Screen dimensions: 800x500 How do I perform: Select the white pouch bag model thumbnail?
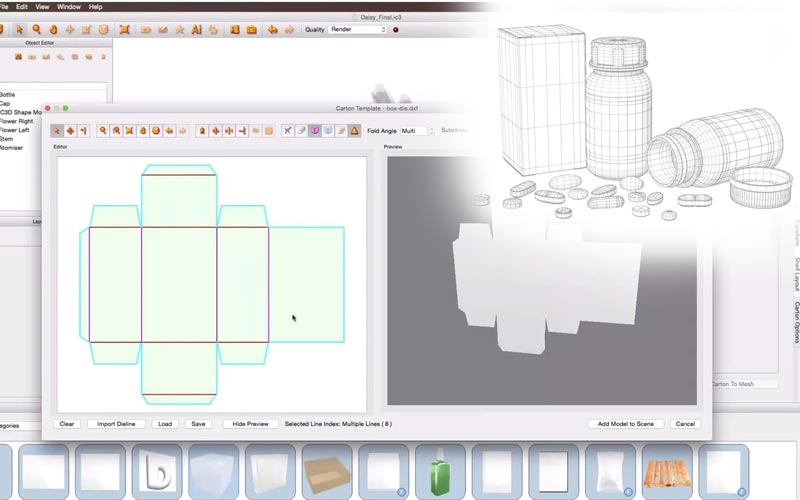click(x=610, y=472)
